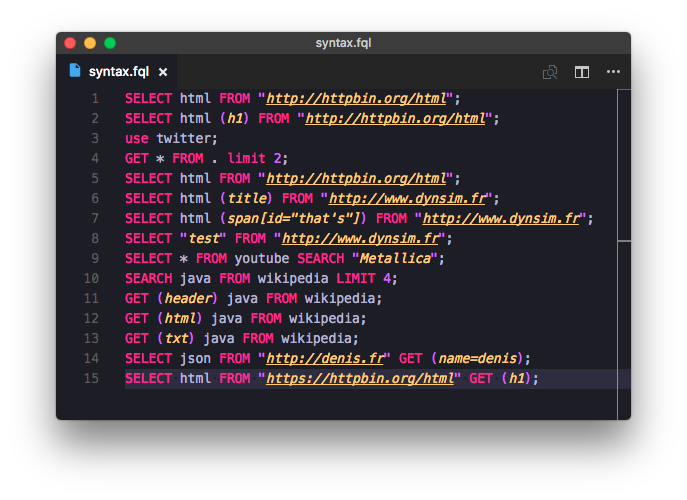Split the editor with the split icon
This screenshot has height=500, width=687.
(x=581, y=72)
